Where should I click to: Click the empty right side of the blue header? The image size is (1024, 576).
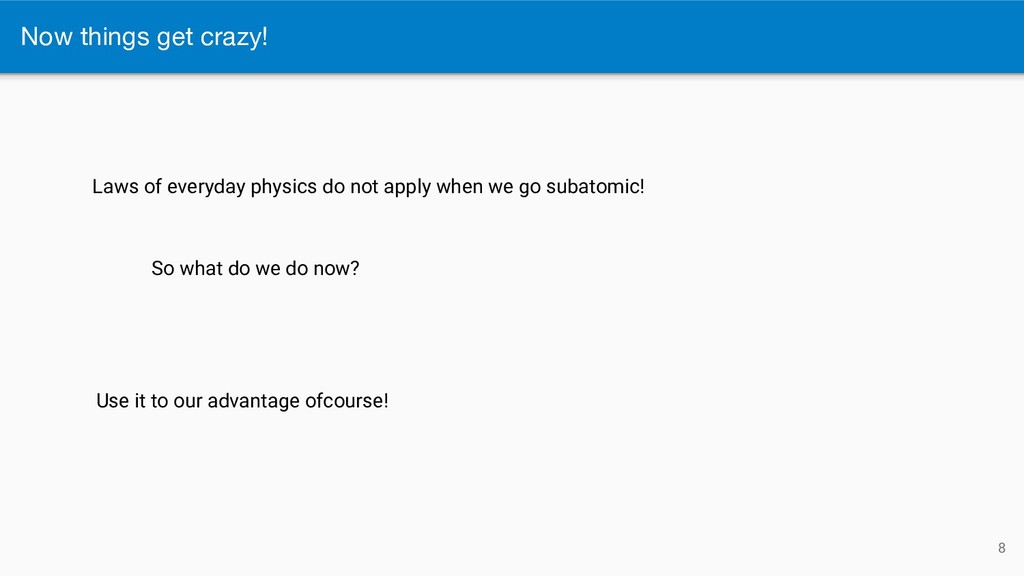pyautogui.click(x=700, y=37)
